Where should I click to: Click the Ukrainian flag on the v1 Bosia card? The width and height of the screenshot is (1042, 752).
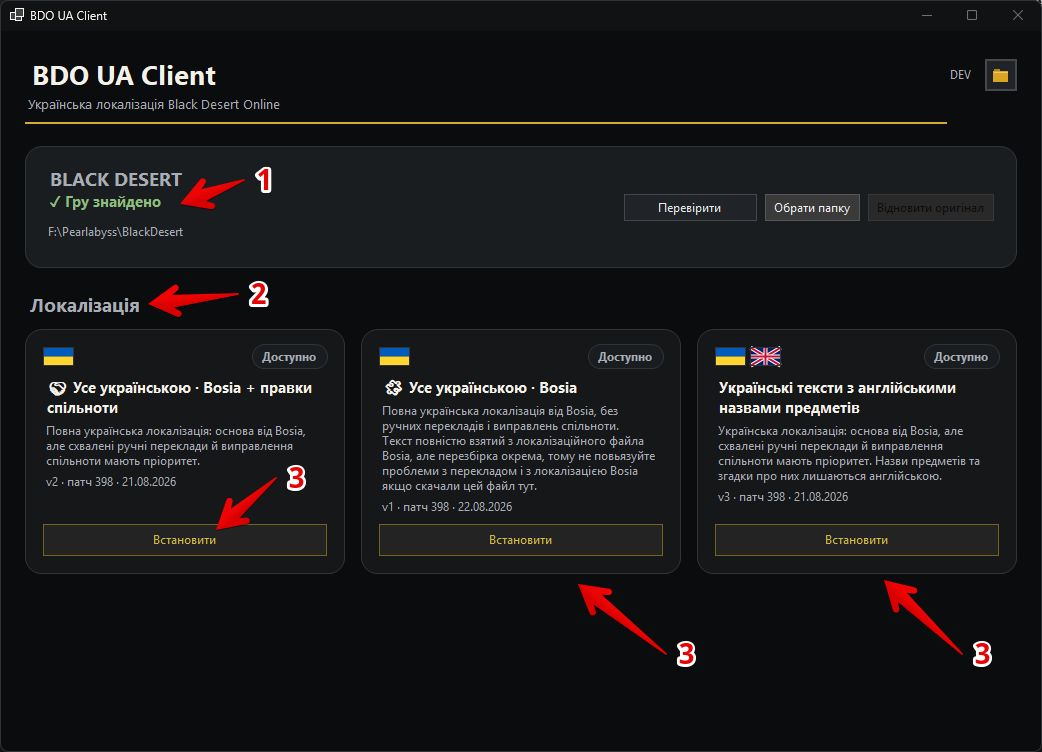394,356
